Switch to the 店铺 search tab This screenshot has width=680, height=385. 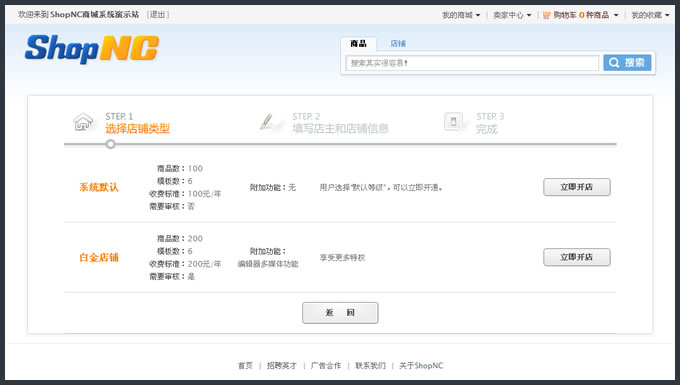click(398, 43)
